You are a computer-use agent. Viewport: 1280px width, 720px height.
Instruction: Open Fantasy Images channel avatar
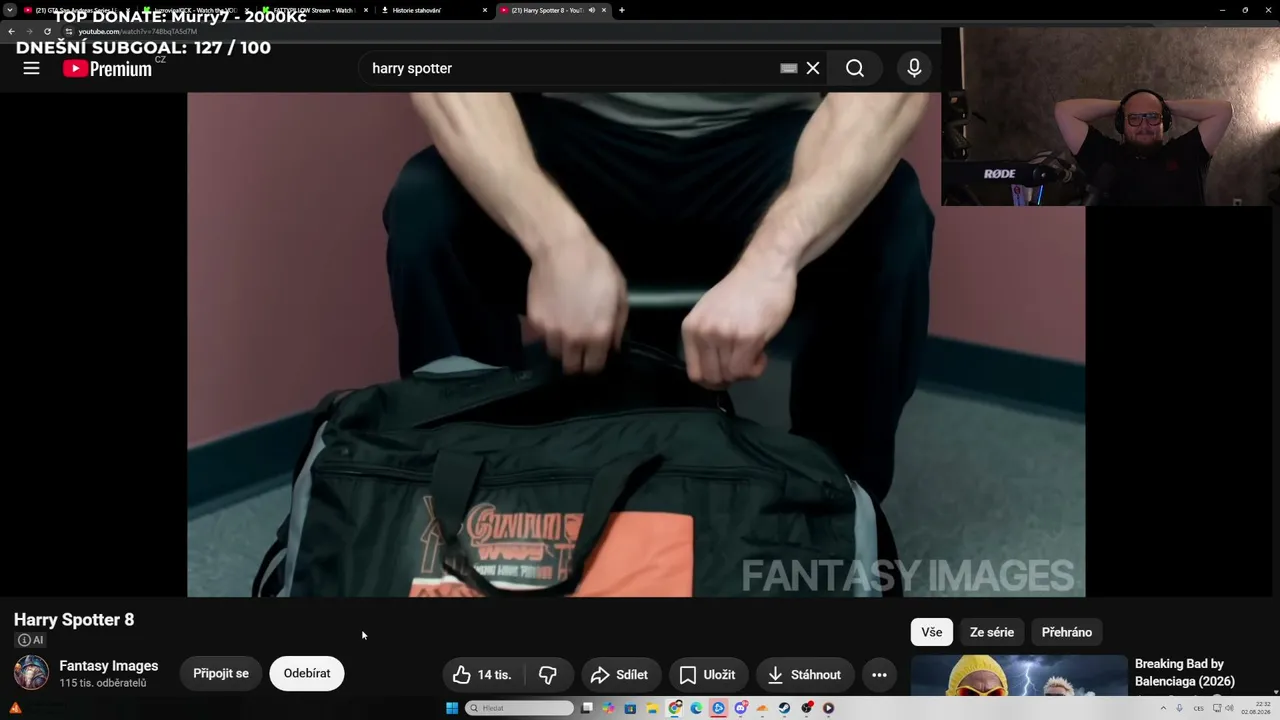coord(31,673)
